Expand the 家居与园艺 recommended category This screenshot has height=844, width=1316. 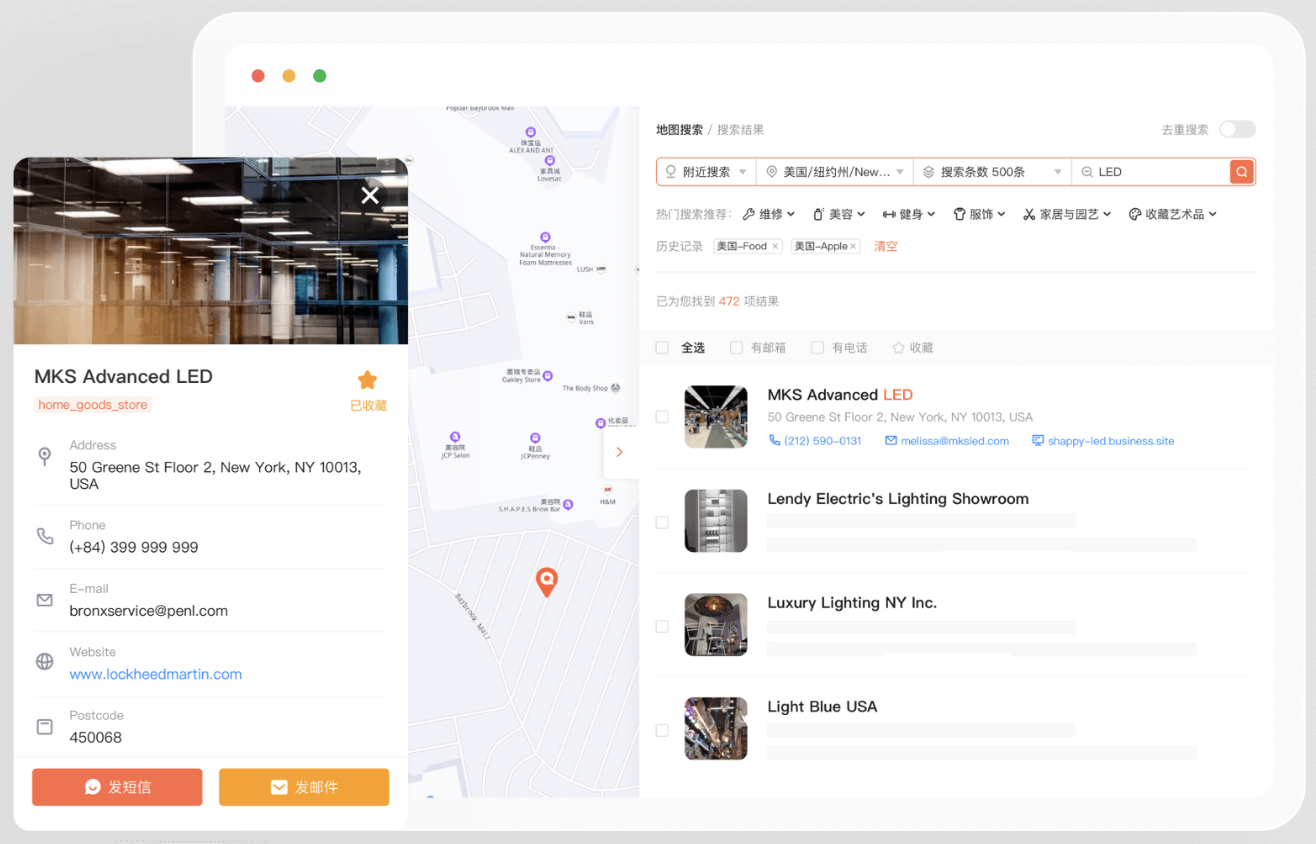pyautogui.click(x=1067, y=214)
